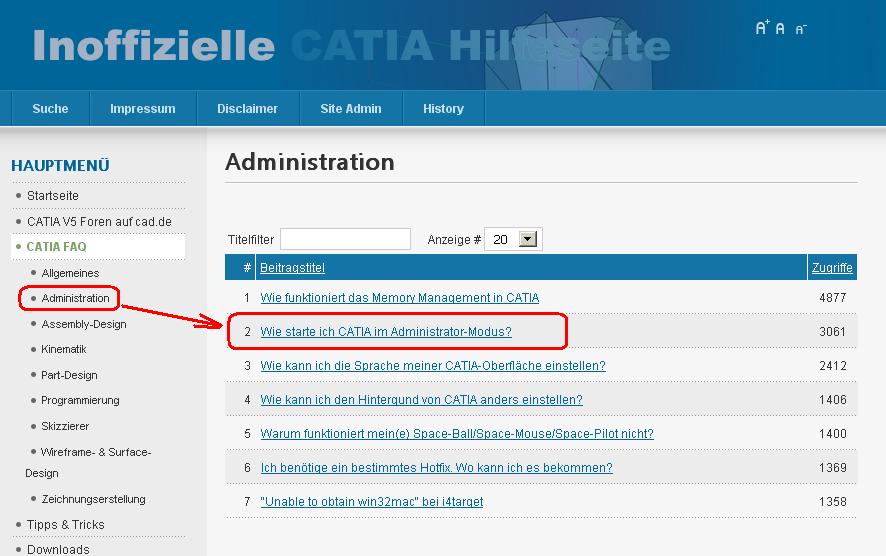Screen dimensions: 886x556
Task: Open Tipps & Tricks menu entry
Action: click(x=66, y=524)
